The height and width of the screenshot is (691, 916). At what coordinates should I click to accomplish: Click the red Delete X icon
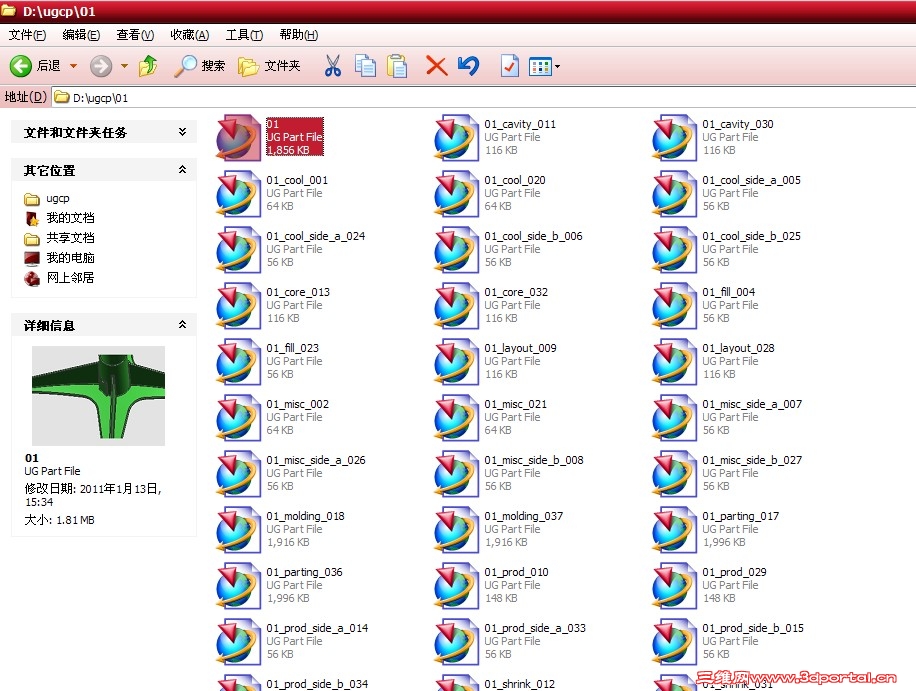pos(436,66)
